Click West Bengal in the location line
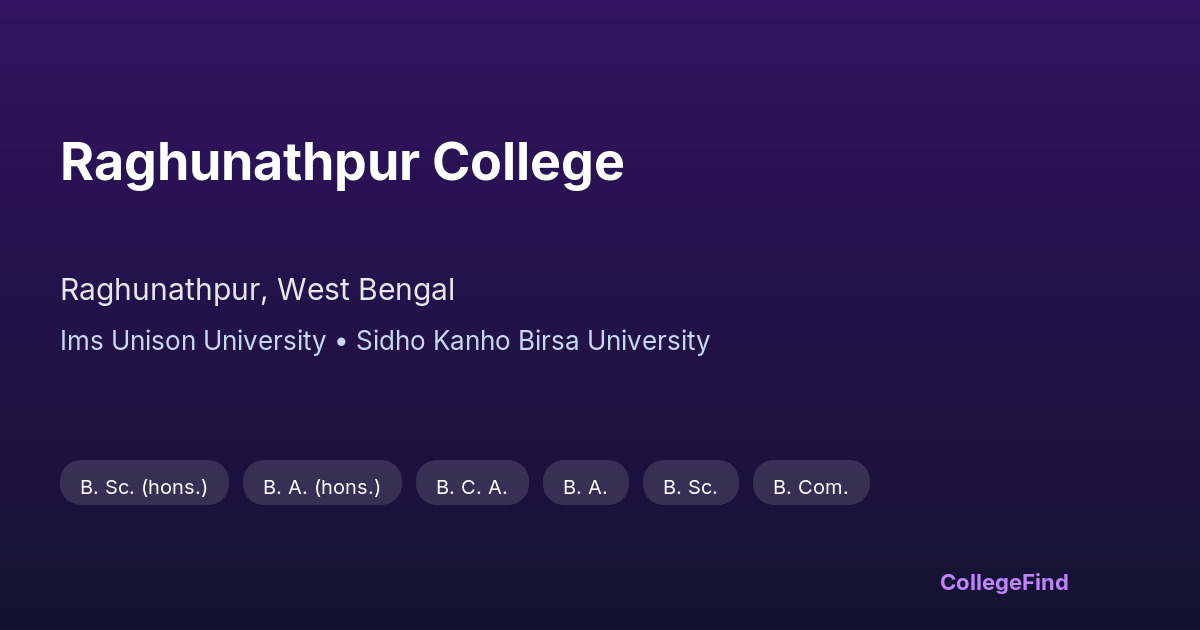Viewport: 1200px width, 630px height. pyautogui.click(x=366, y=290)
